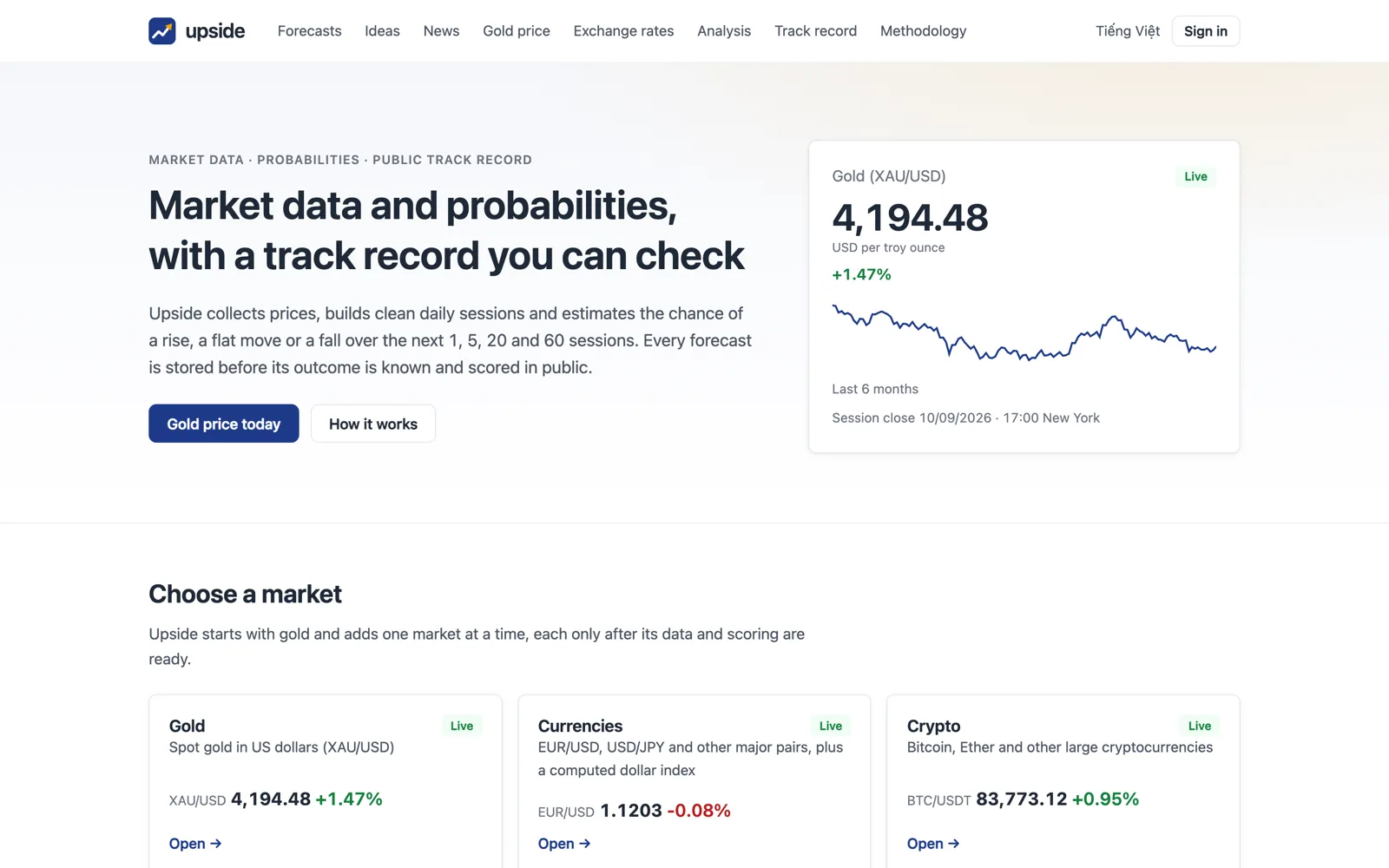
Task: Click the gold six-month sparkline chart
Action: (1024, 332)
